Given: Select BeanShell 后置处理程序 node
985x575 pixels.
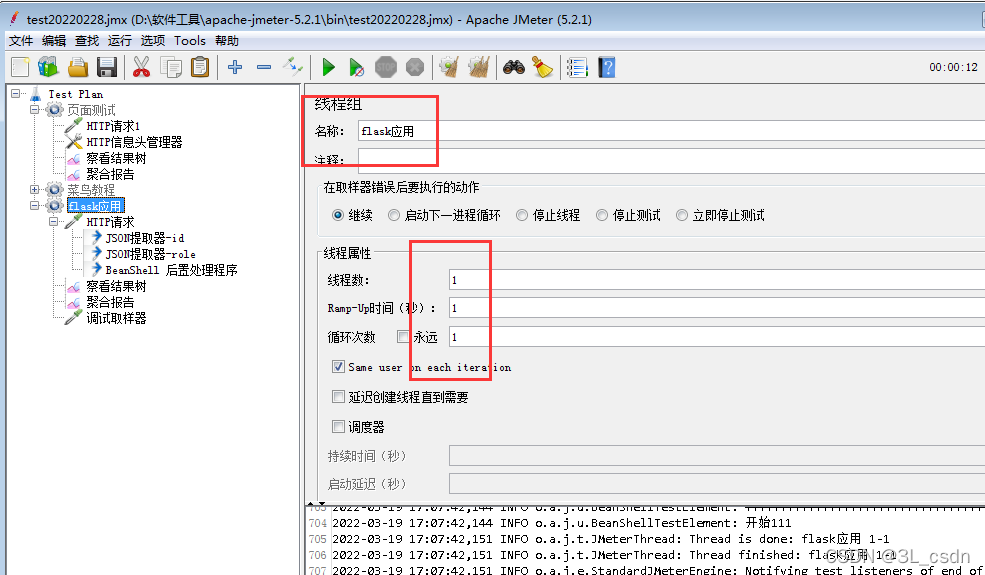Looking at the screenshot, I should [x=171, y=270].
